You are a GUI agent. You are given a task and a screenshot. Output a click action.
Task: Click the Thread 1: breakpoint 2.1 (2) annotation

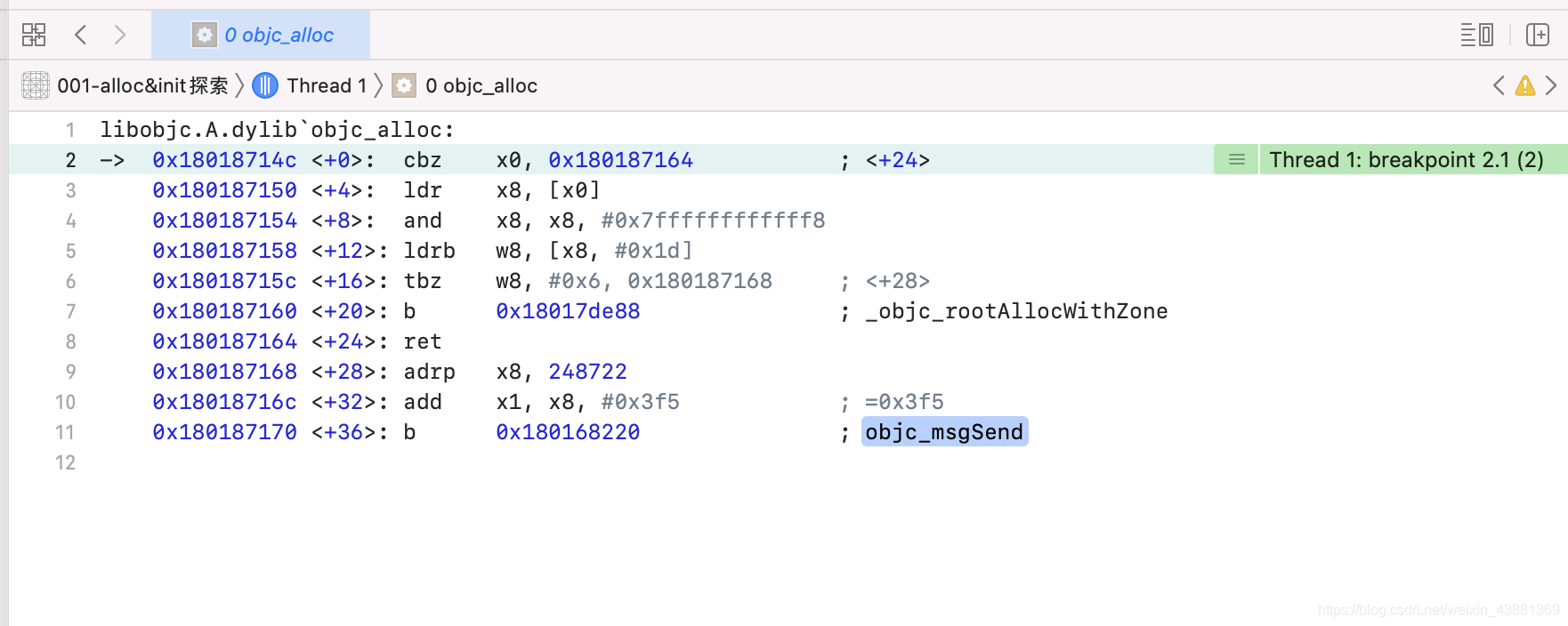click(1406, 160)
